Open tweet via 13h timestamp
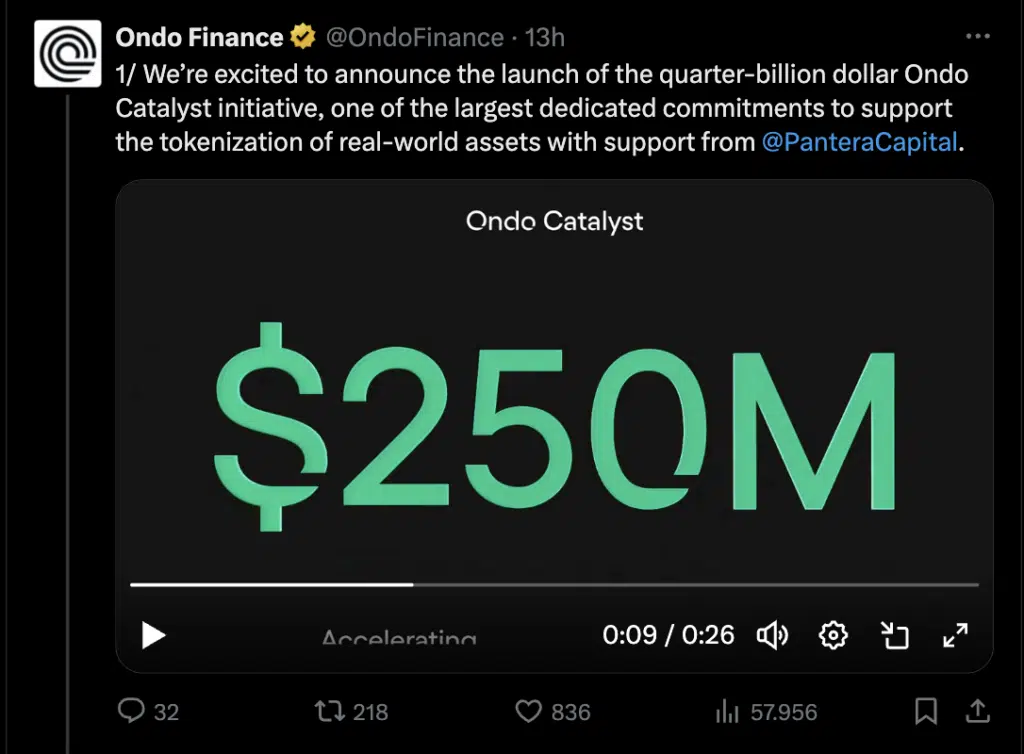 coord(545,38)
